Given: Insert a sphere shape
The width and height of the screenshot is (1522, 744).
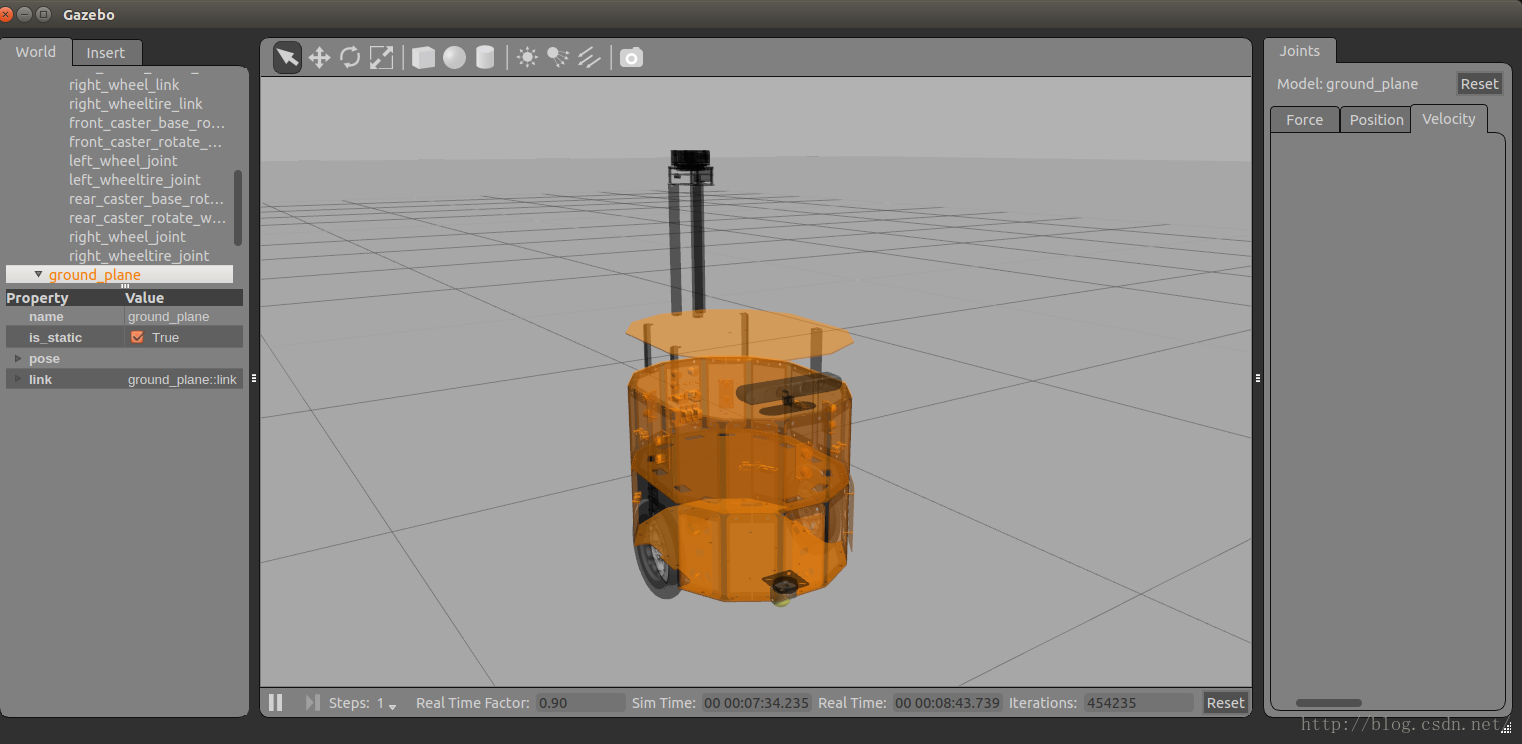Looking at the screenshot, I should (x=454, y=58).
